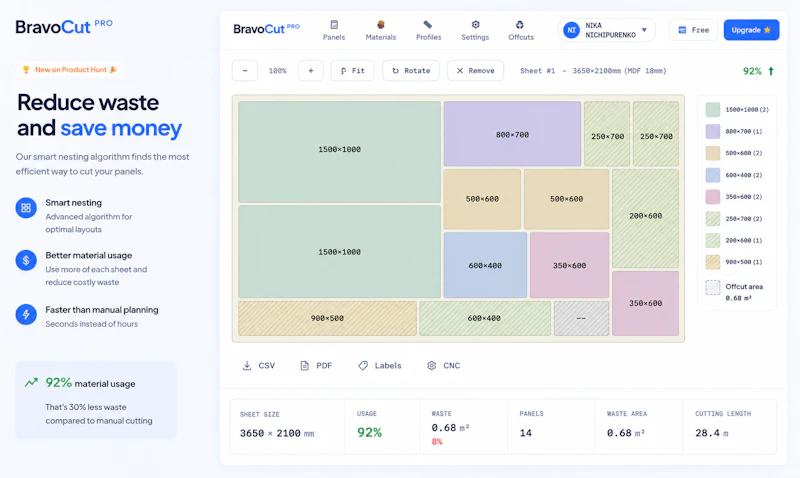Click the Rotate button
Image resolution: width=800 pixels, height=478 pixels.
411,71
